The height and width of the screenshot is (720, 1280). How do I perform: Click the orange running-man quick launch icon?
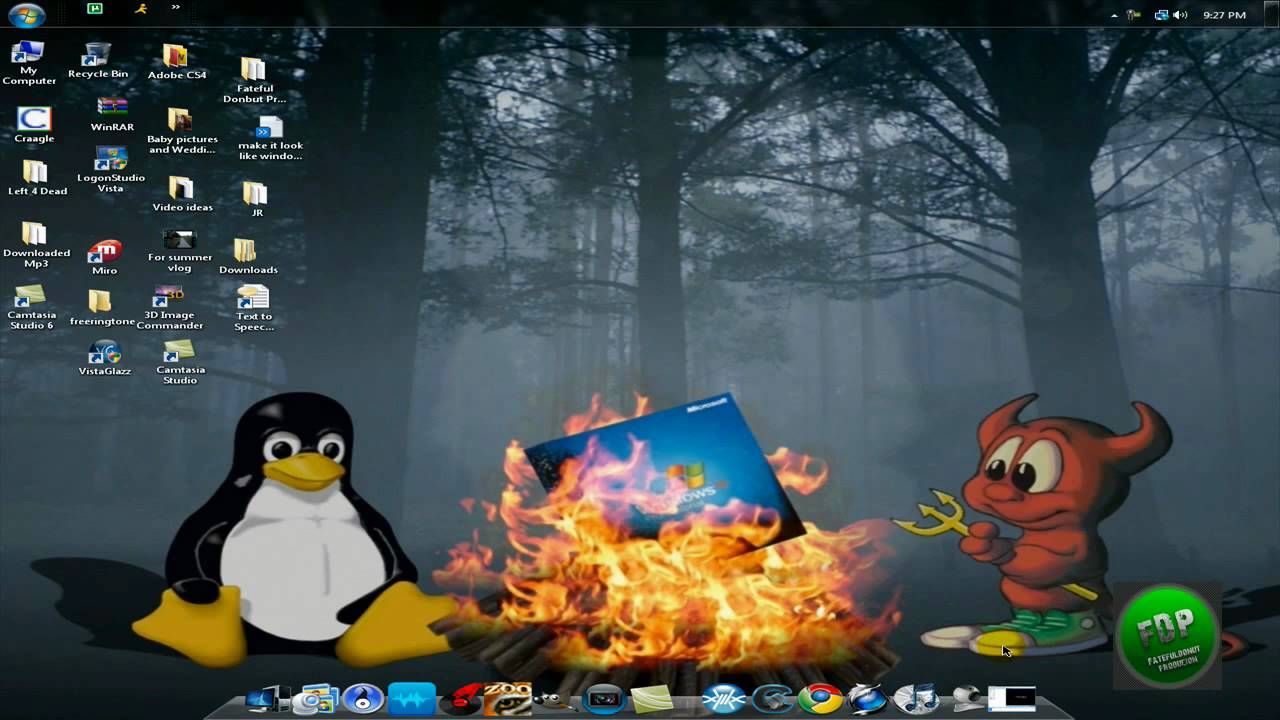coord(143,8)
